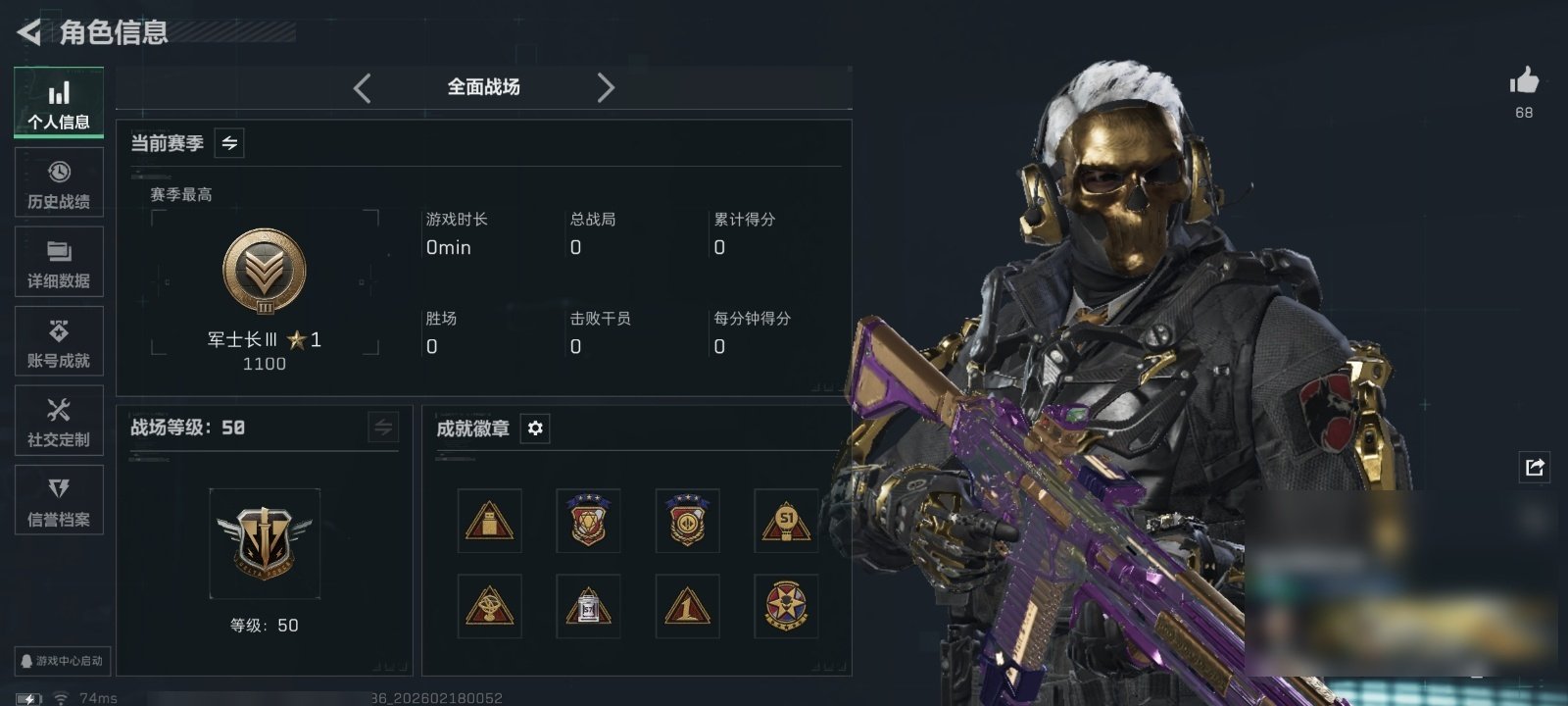Image resolution: width=1568 pixels, height=706 pixels.
Task: Select the star circle achievement badge
Action: 786,606
